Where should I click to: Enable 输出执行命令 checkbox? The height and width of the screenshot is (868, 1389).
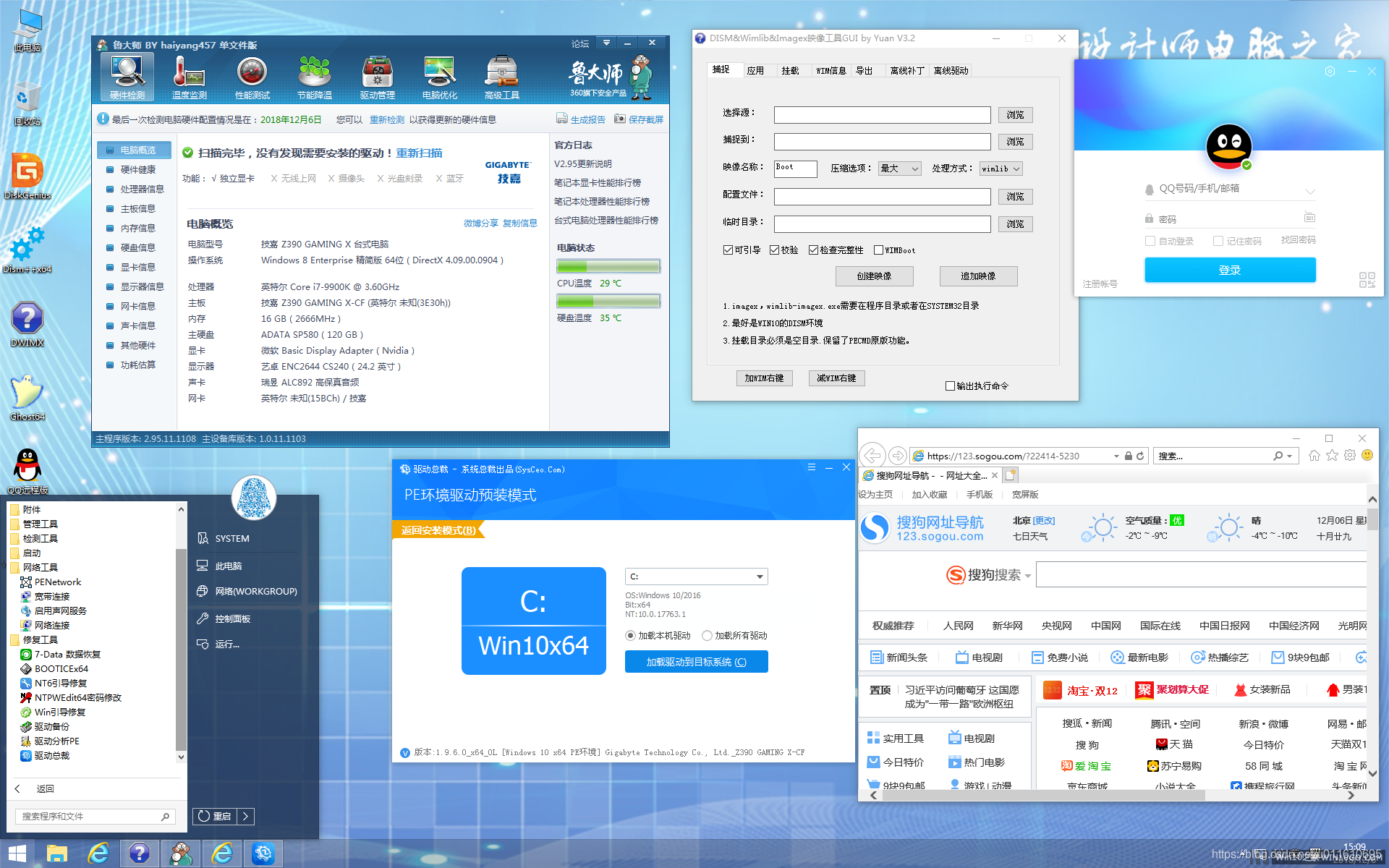950,386
